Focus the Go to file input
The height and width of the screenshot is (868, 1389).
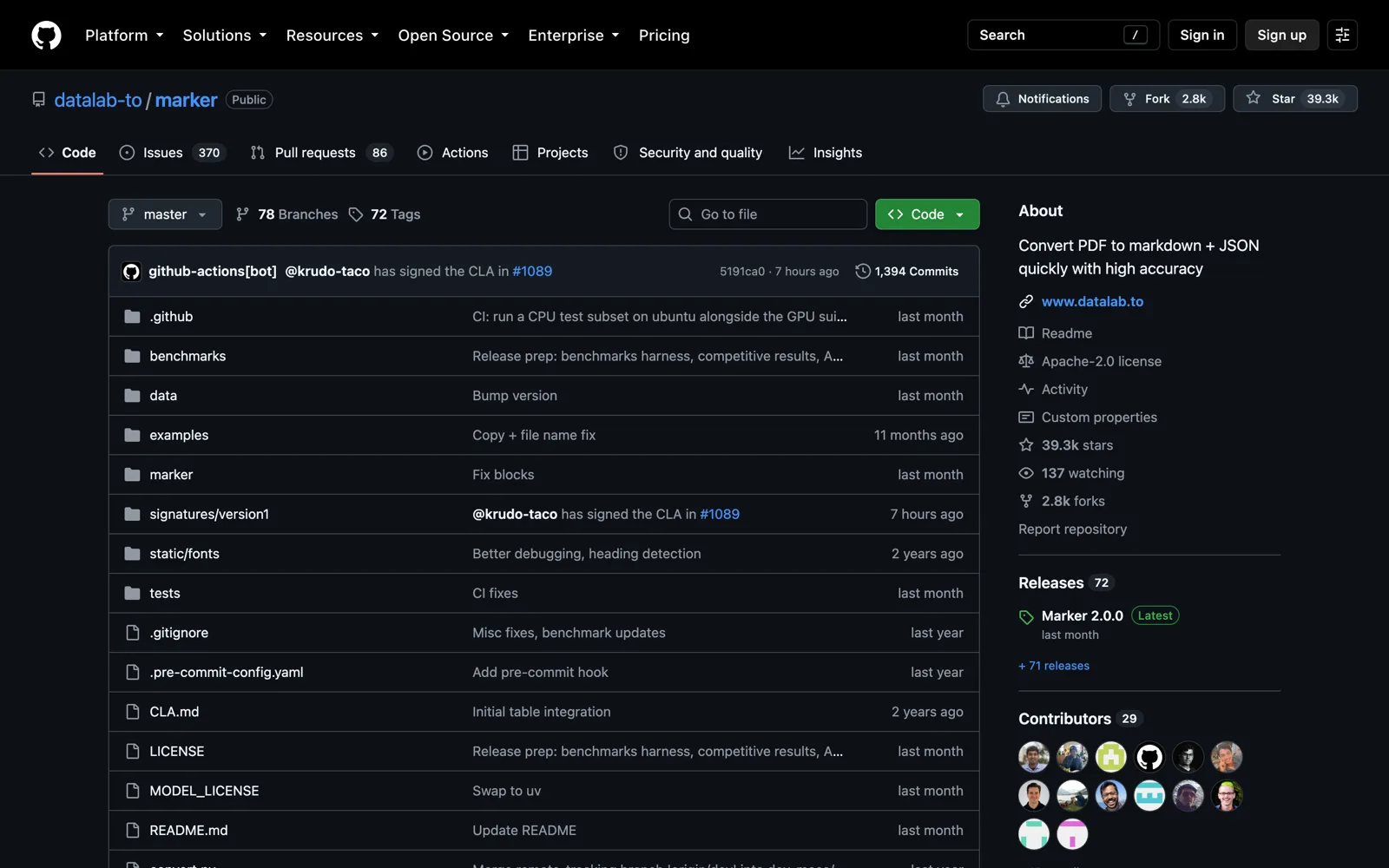point(768,214)
